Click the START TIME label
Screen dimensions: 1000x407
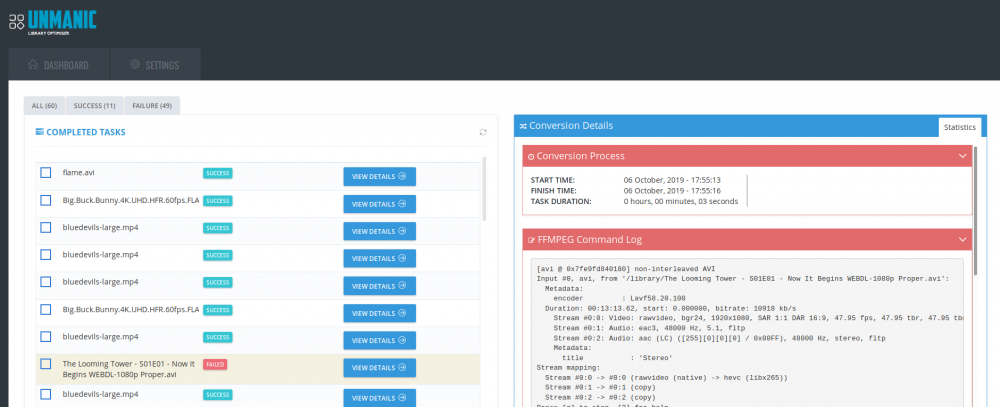(553, 180)
